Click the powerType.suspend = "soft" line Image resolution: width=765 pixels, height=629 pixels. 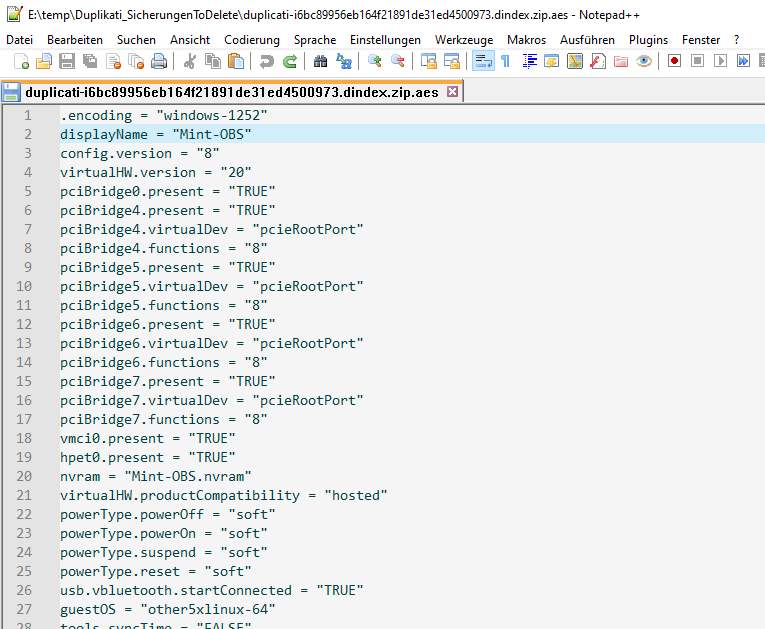(x=163, y=552)
